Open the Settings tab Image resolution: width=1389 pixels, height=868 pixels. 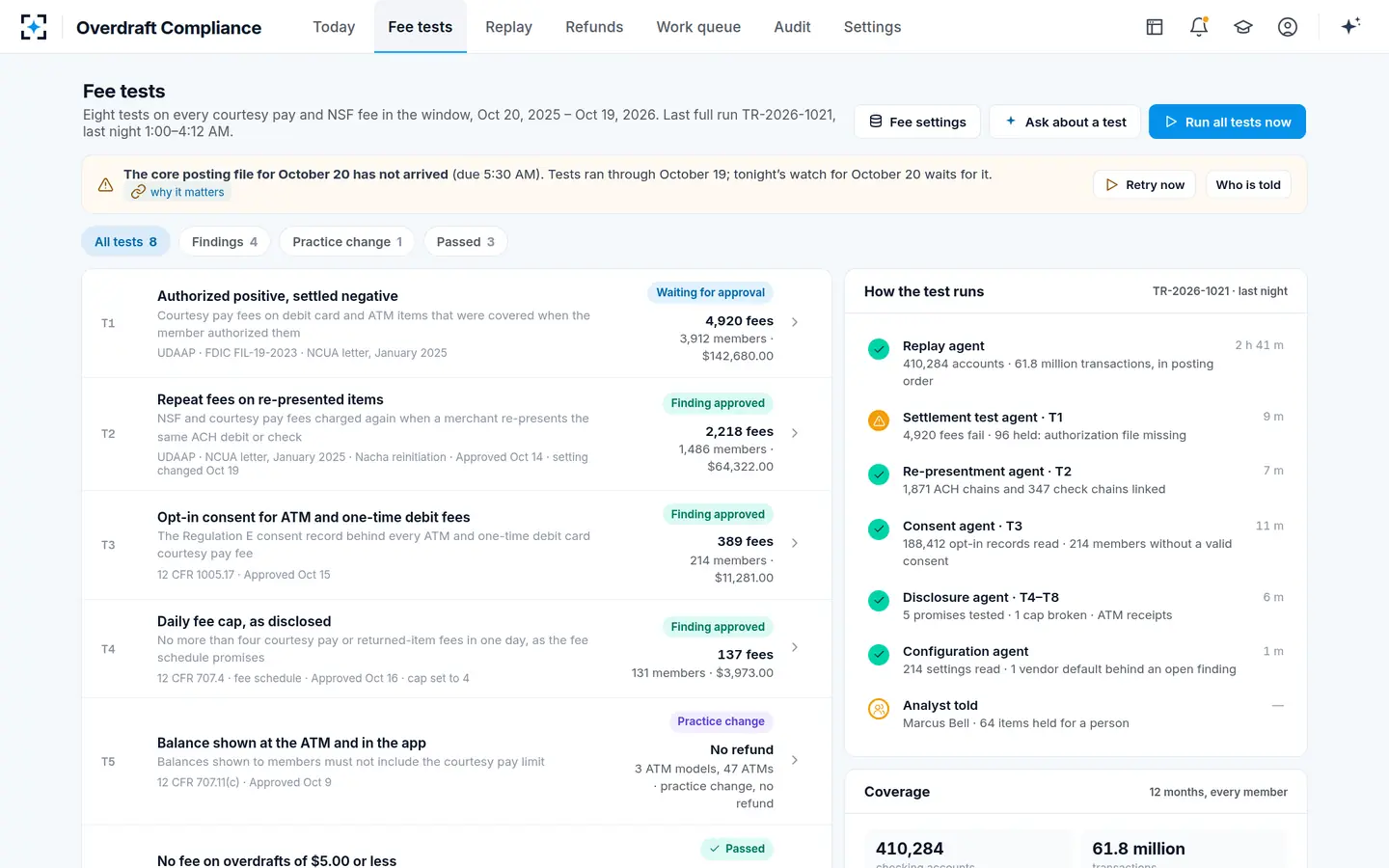[872, 27]
